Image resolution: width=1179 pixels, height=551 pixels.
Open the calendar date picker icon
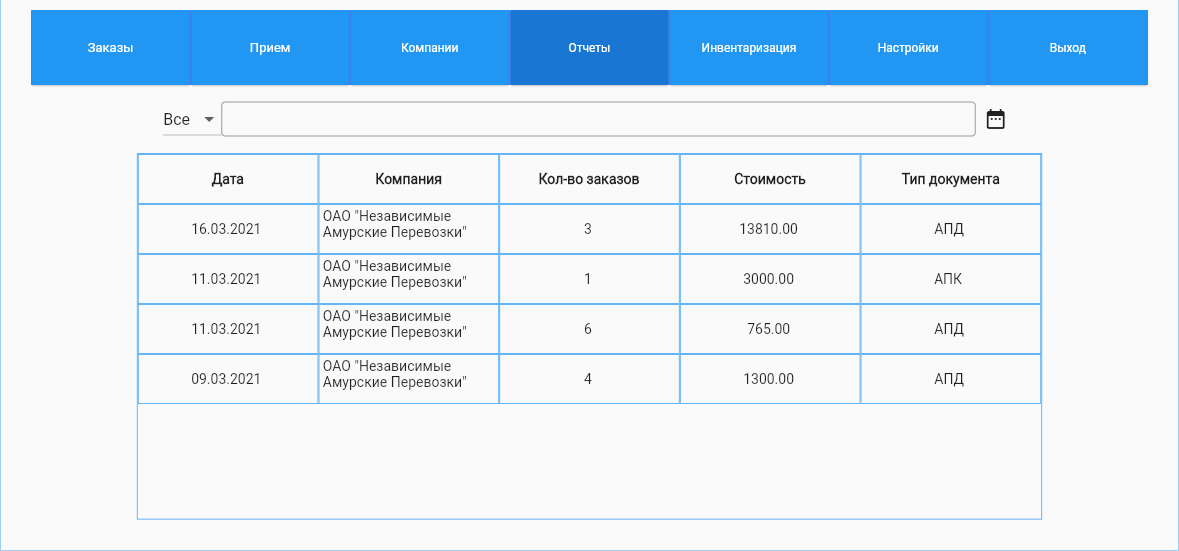coord(995,119)
